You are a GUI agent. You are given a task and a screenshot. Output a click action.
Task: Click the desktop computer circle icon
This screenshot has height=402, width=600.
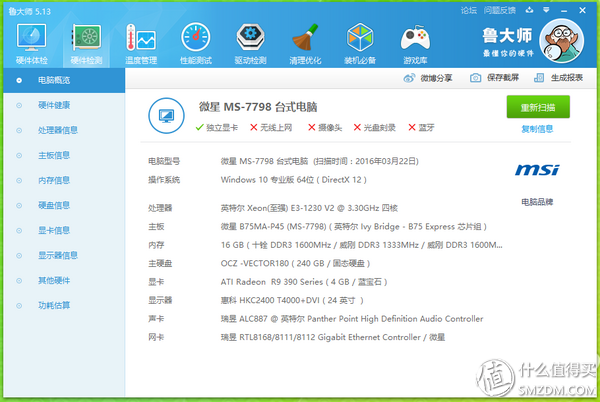point(166,116)
